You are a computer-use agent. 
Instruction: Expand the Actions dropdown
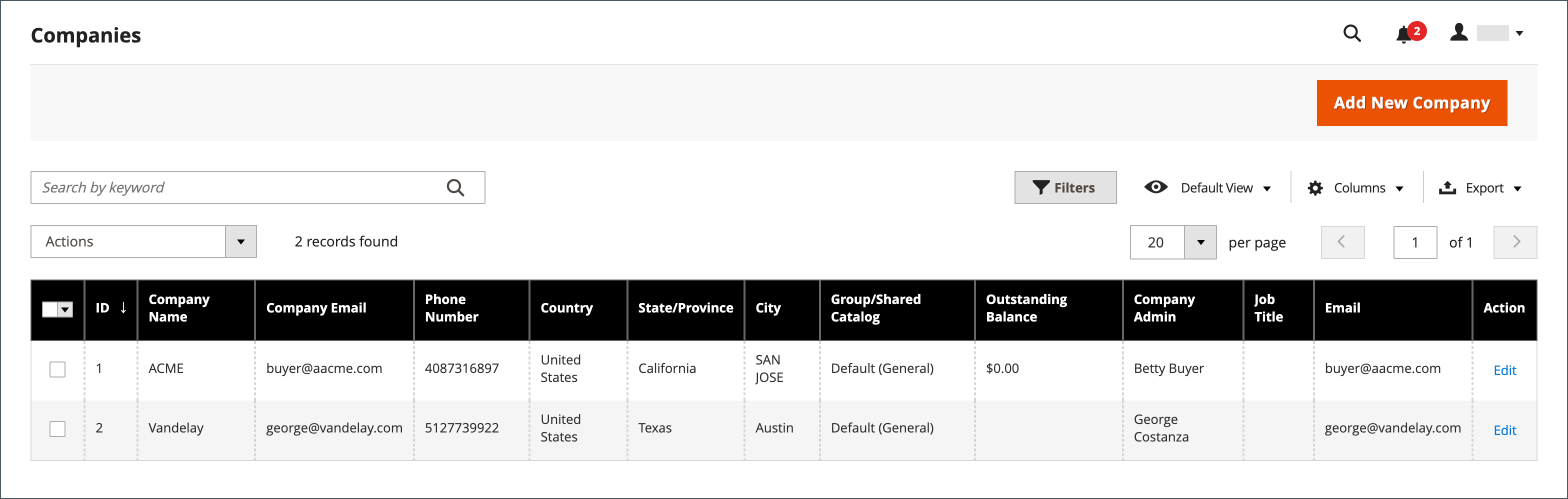(x=241, y=242)
